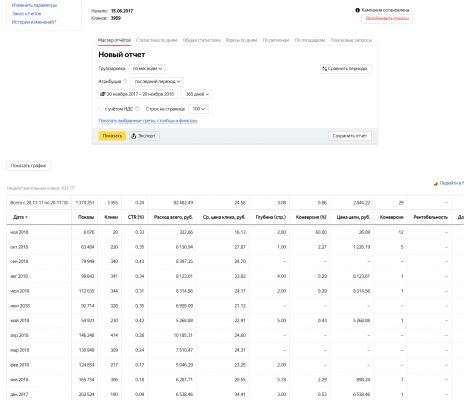The height and width of the screenshot is (400, 464).
Task: Click the chart icon by Metrica link
Action: click(x=436, y=183)
